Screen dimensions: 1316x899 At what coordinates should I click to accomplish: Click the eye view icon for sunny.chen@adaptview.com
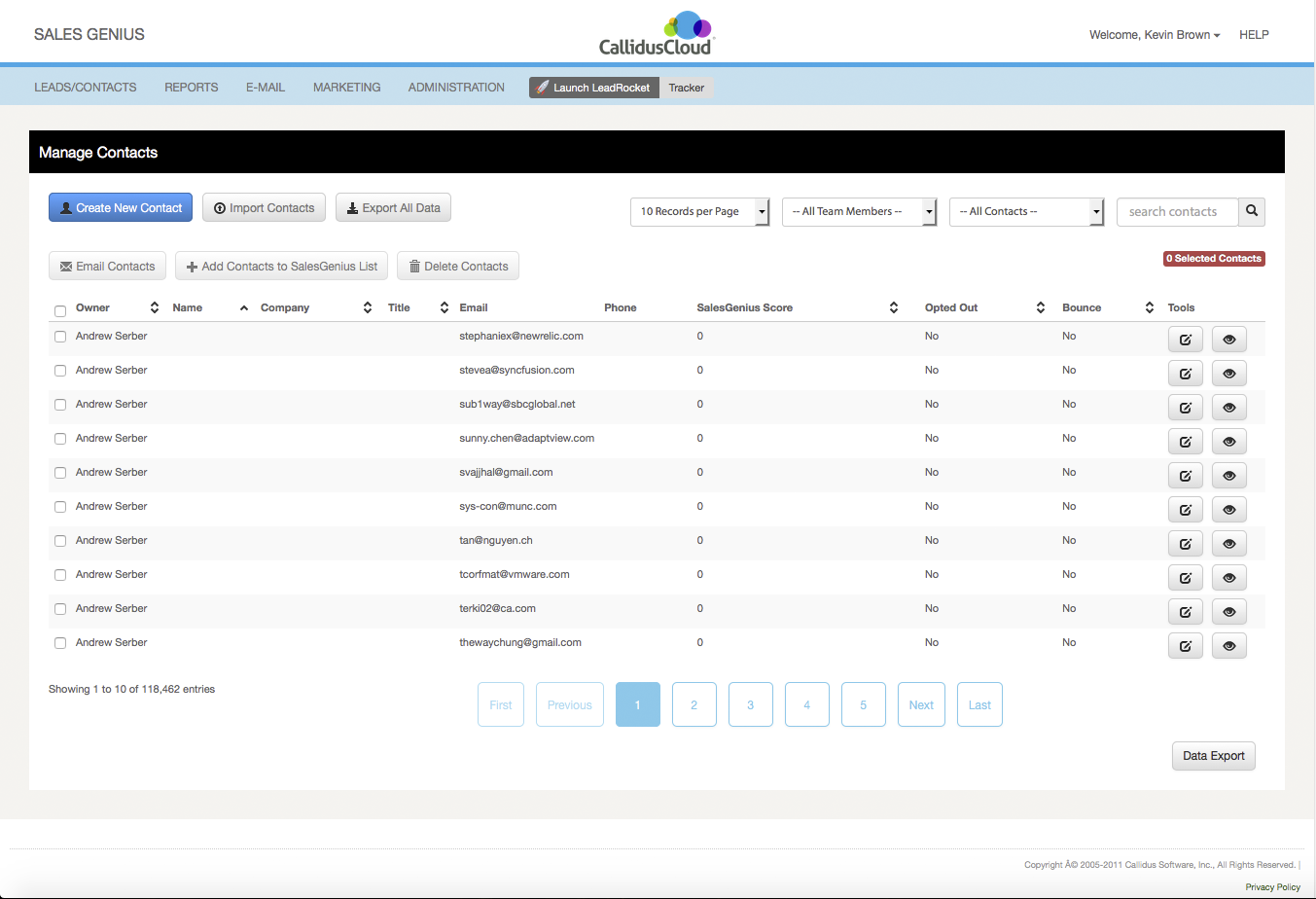(1228, 441)
